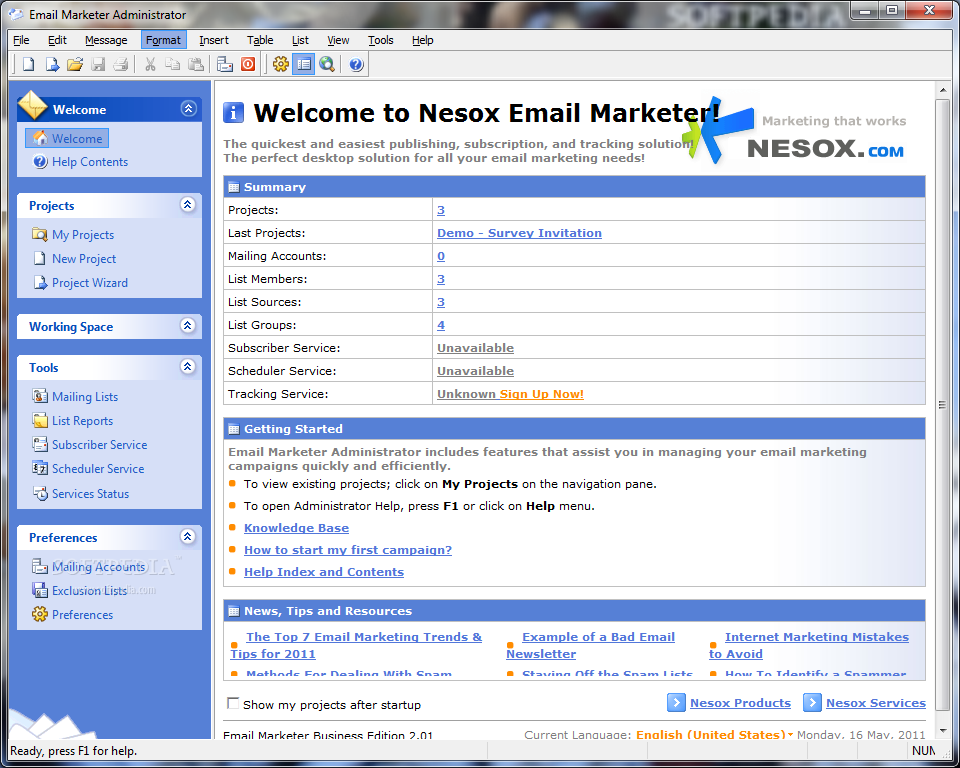The image size is (960, 768).
Task: Click the Services Status clock icon
Action: pyautogui.click(x=40, y=493)
